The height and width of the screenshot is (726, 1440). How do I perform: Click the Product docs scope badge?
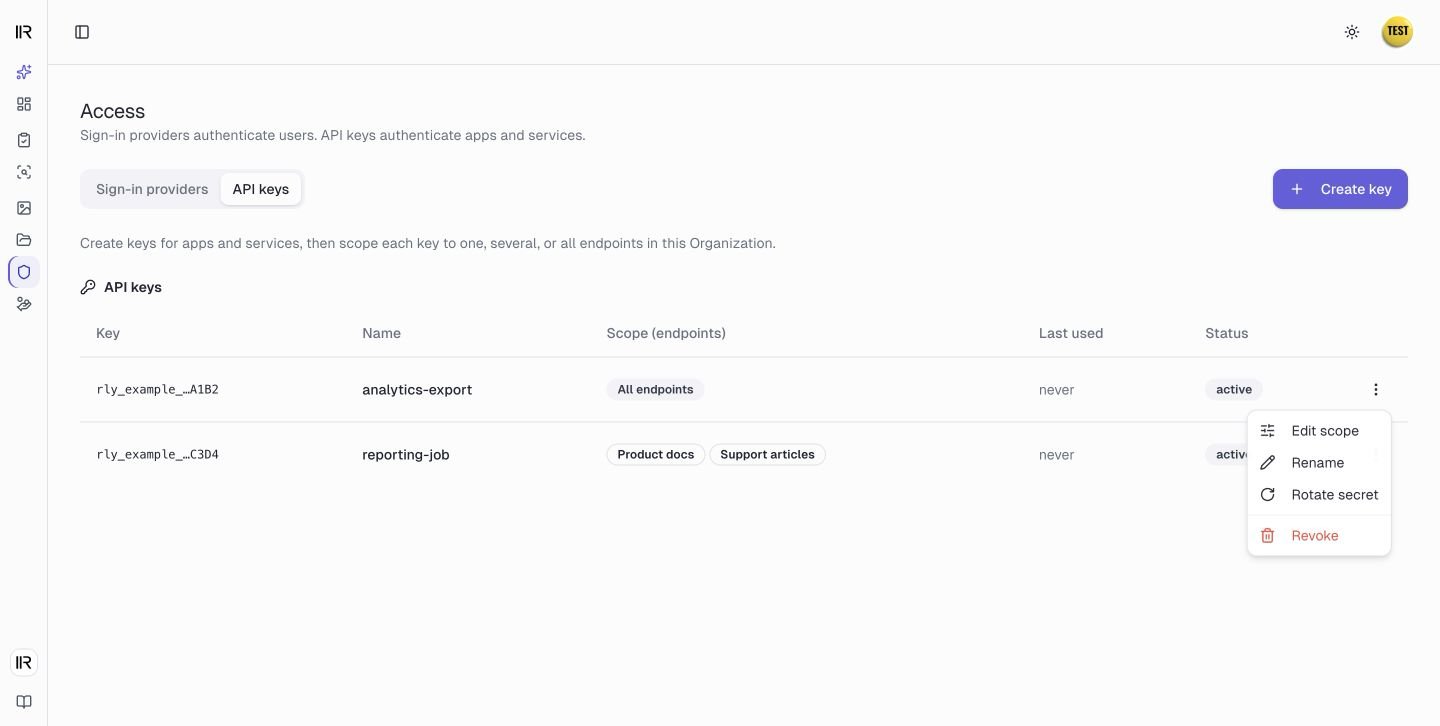tap(655, 455)
